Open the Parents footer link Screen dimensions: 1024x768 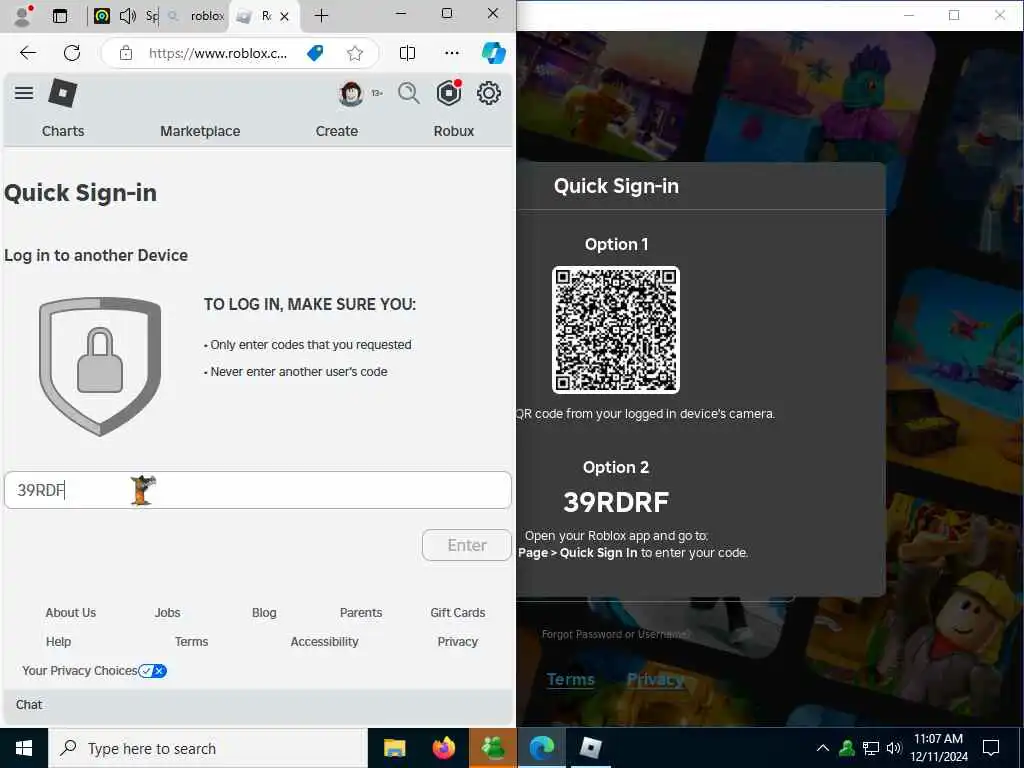click(x=360, y=613)
